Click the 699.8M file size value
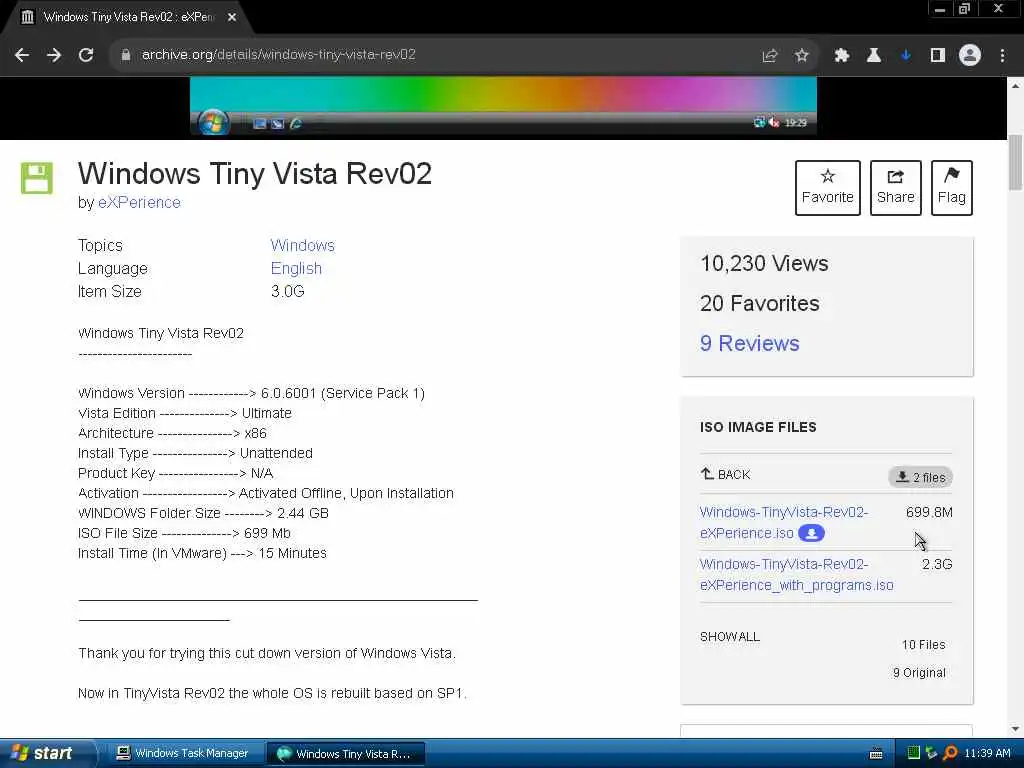Image resolution: width=1024 pixels, height=768 pixels. pyautogui.click(x=929, y=513)
